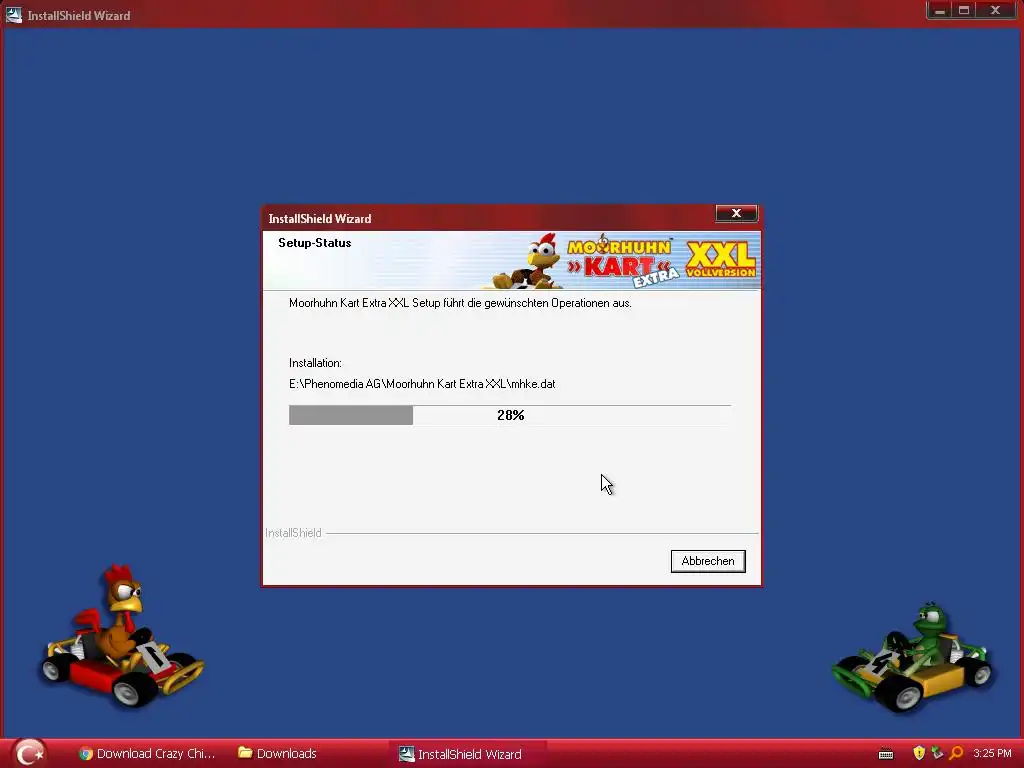The image size is (1024, 768).
Task: Switch to the Download Crazy Chi... Chrome taskbar item
Action: (x=146, y=754)
